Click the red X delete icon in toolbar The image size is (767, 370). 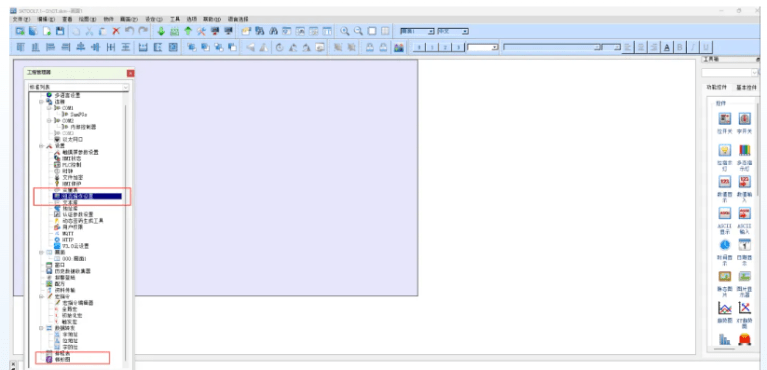pyautogui.click(x=116, y=31)
